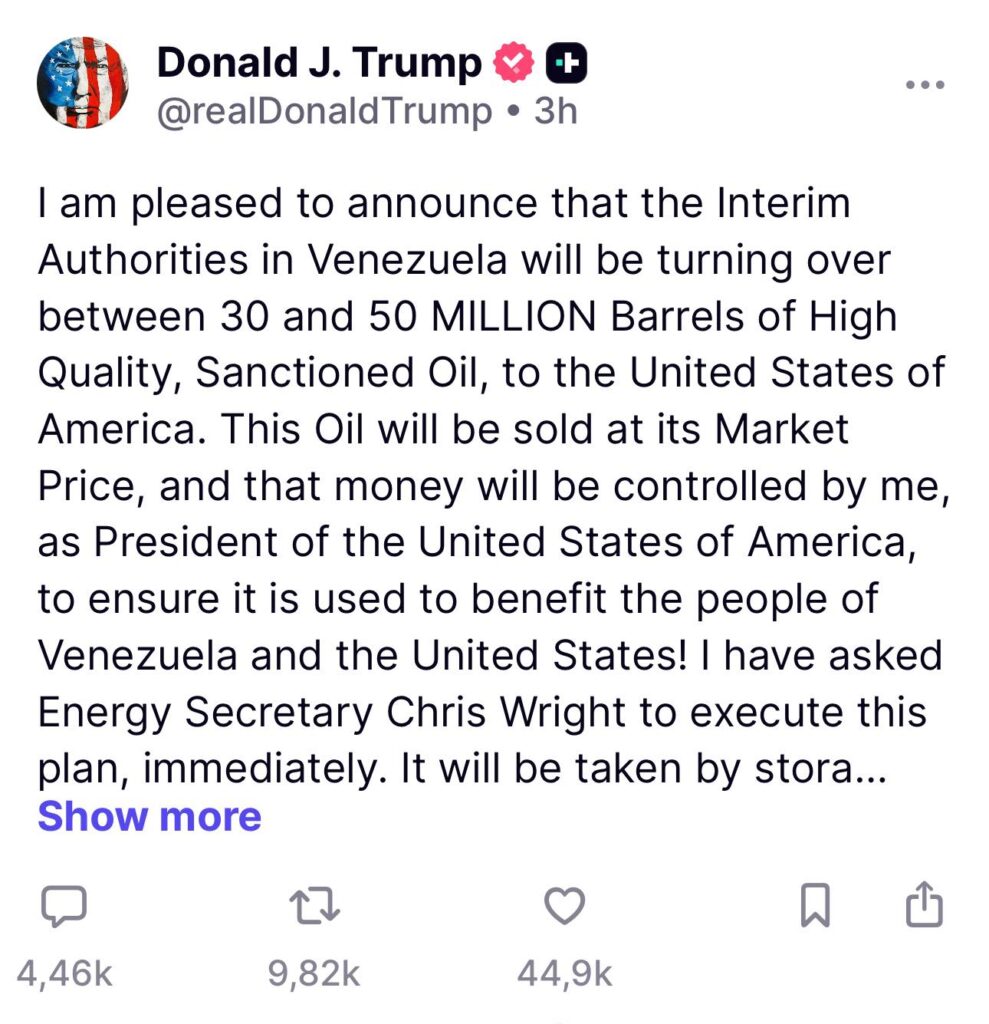
Task: Open the American flag profile avatar
Action: click(82, 82)
